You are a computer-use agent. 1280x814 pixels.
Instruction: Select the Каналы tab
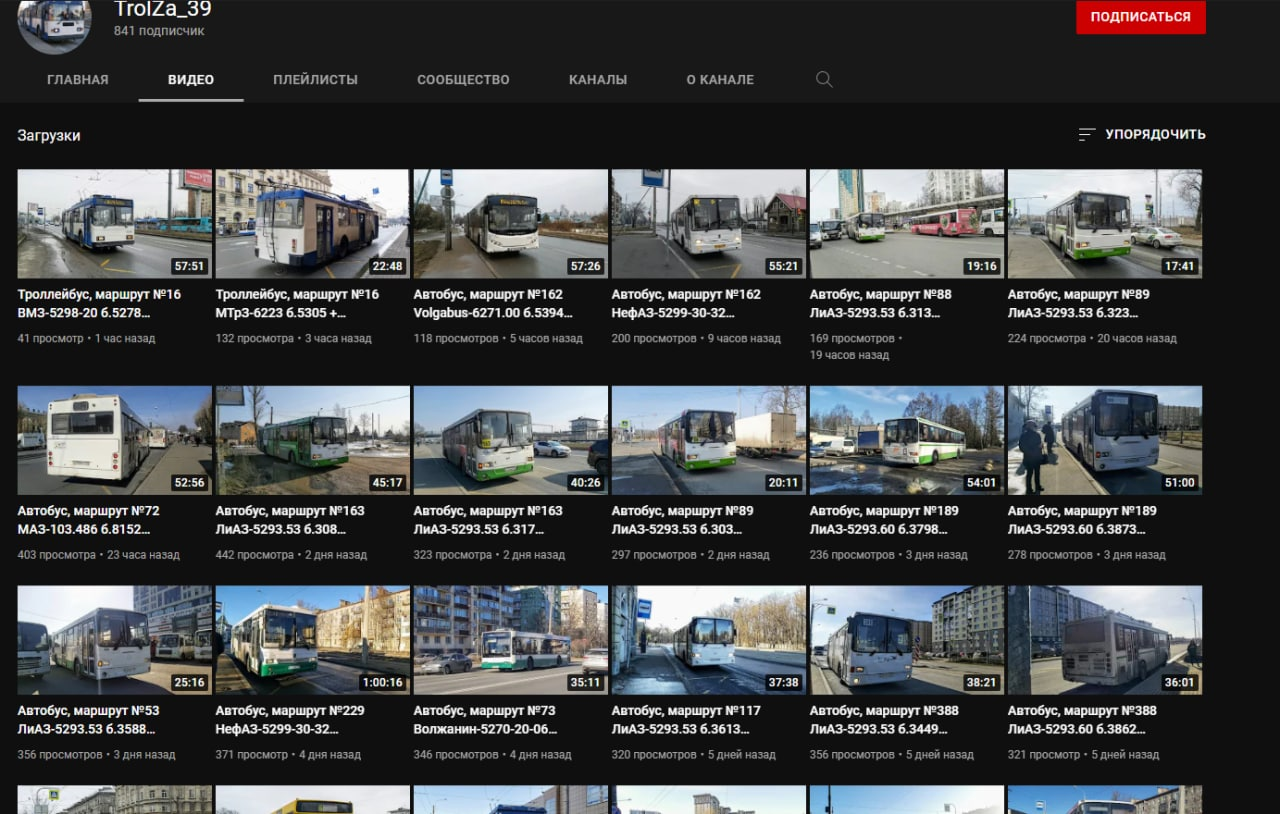pos(598,80)
